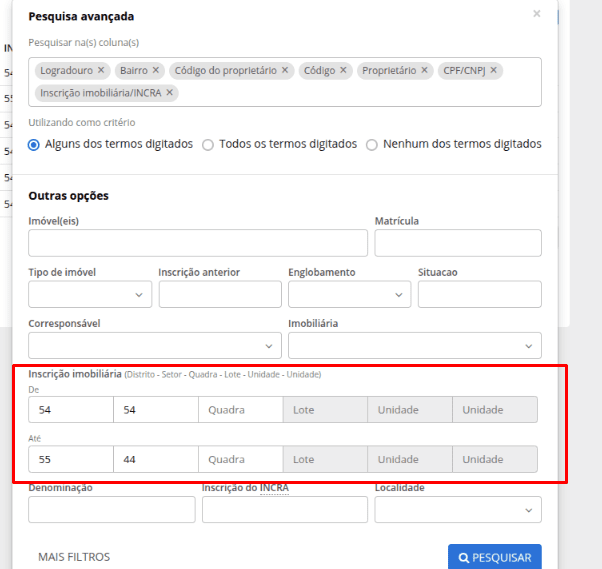The height and width of the screenshot is (569, 602).
Task: Remove the Código do proprietário tag
Action: (x=285, y=71)
